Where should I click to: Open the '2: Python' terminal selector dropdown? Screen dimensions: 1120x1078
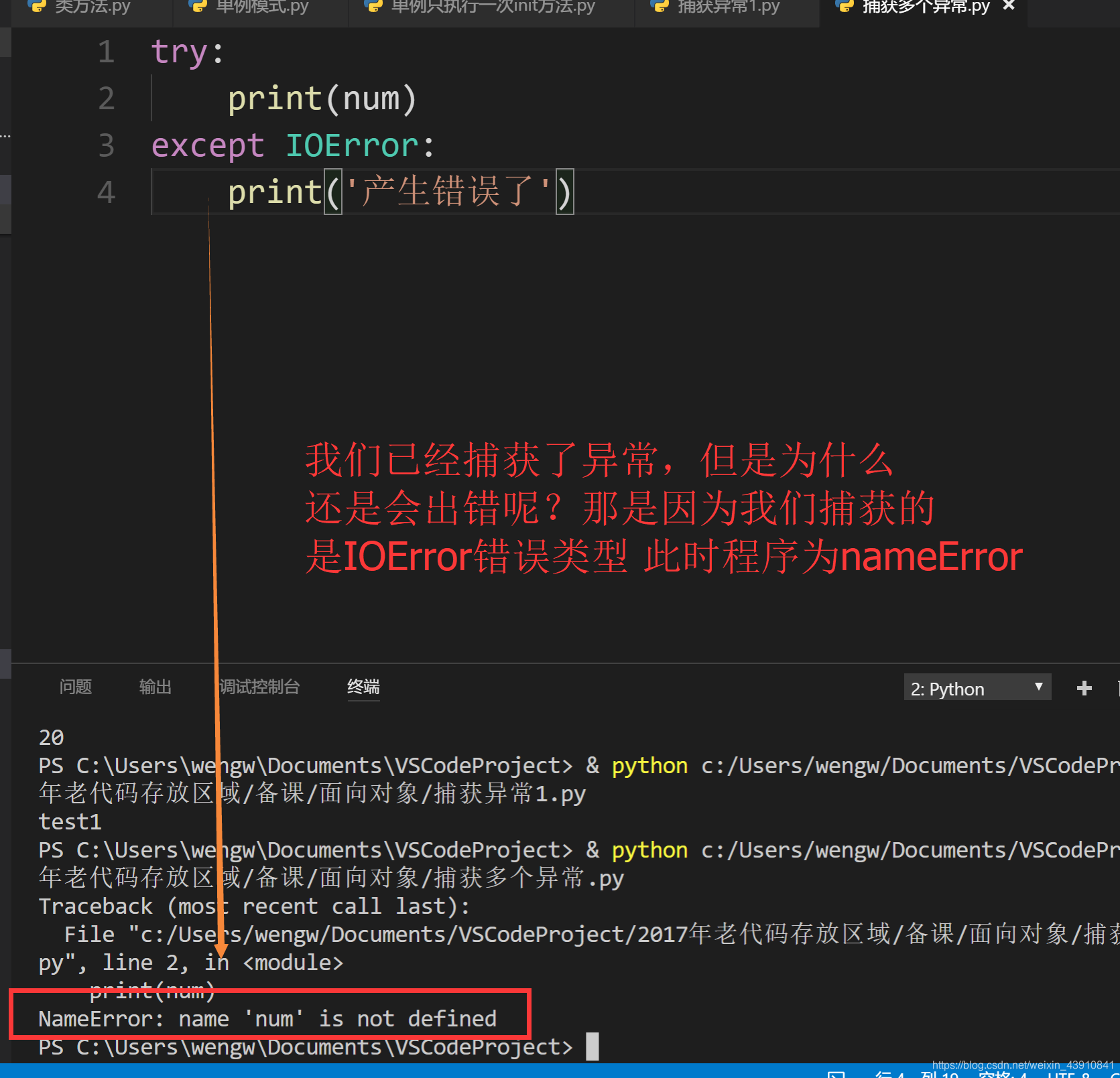coord(977,688)
